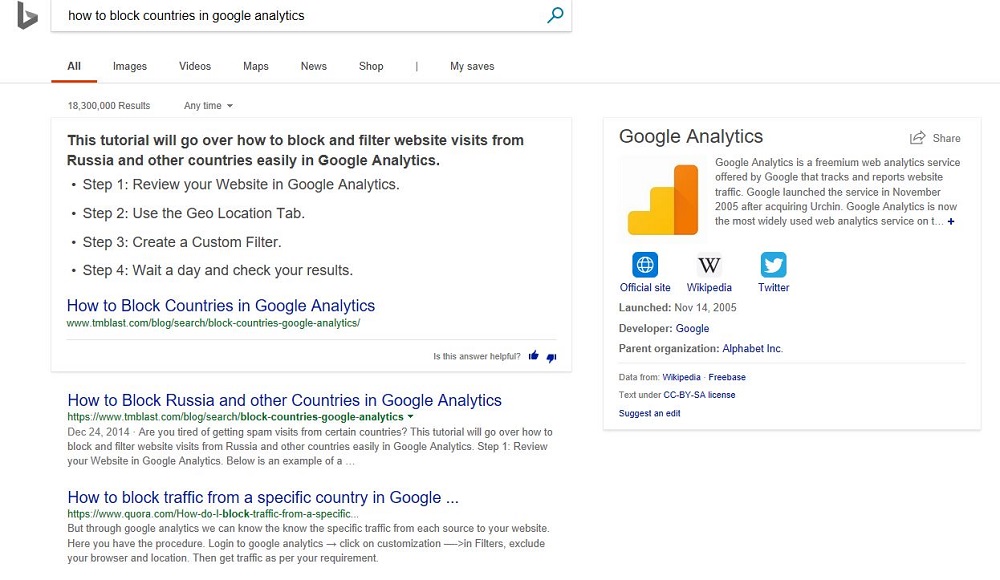
Task: Click Suggest an edit link
Action: 649,413
